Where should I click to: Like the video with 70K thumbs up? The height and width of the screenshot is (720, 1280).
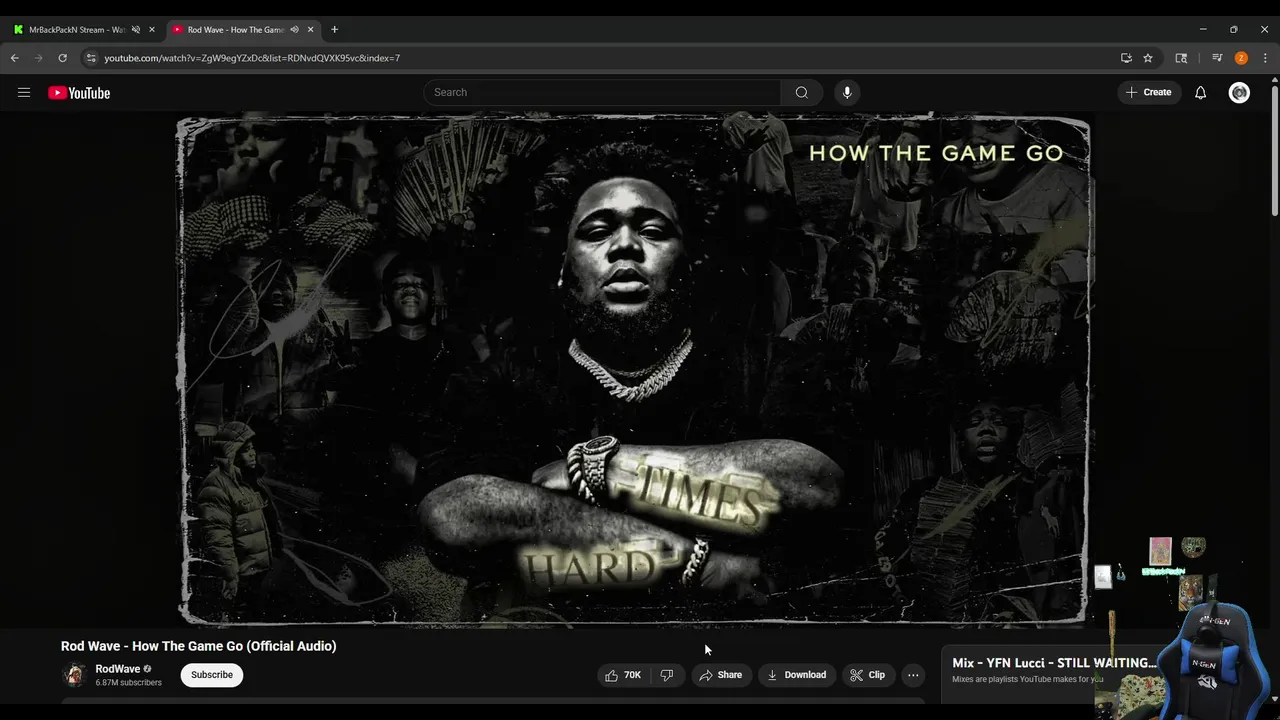pos(622,675)
